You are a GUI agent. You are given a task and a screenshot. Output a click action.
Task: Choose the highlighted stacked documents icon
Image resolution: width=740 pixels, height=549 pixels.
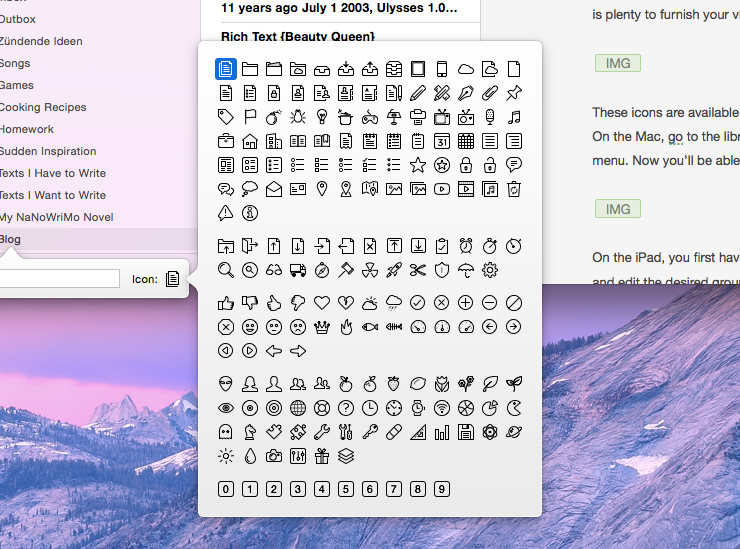[226, 69]
